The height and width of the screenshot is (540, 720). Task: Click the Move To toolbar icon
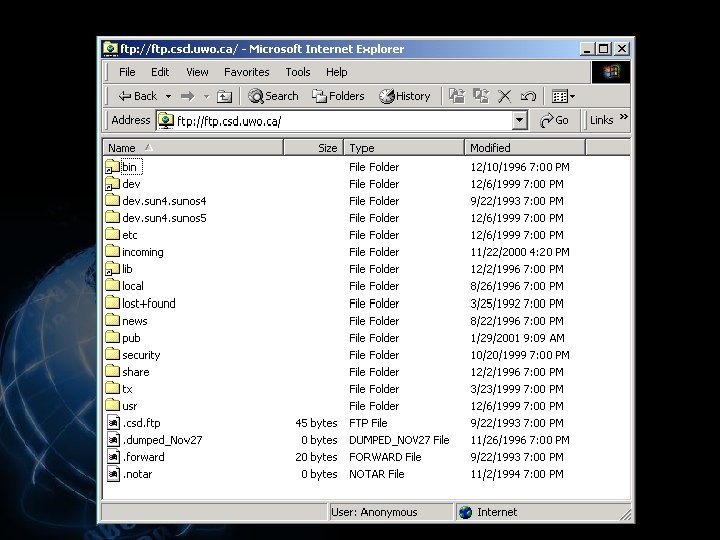(456, 96)
